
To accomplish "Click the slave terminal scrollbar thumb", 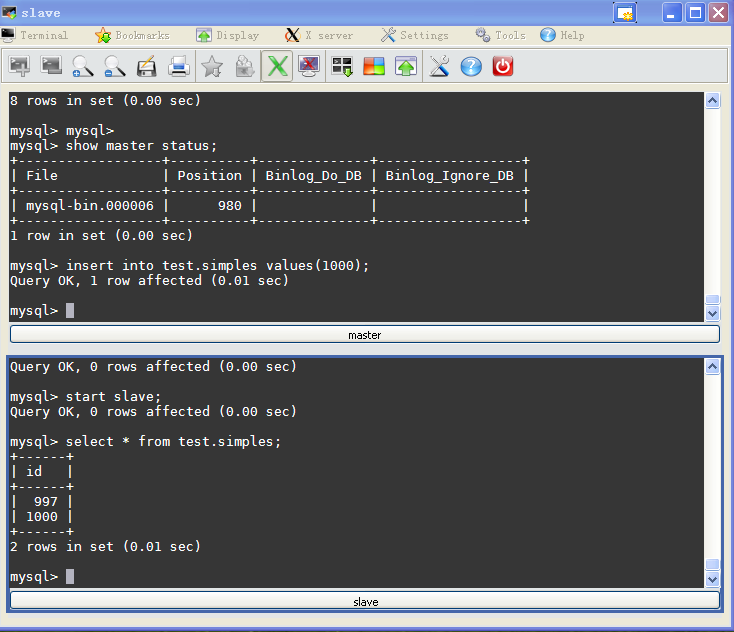I will point(712,564).
